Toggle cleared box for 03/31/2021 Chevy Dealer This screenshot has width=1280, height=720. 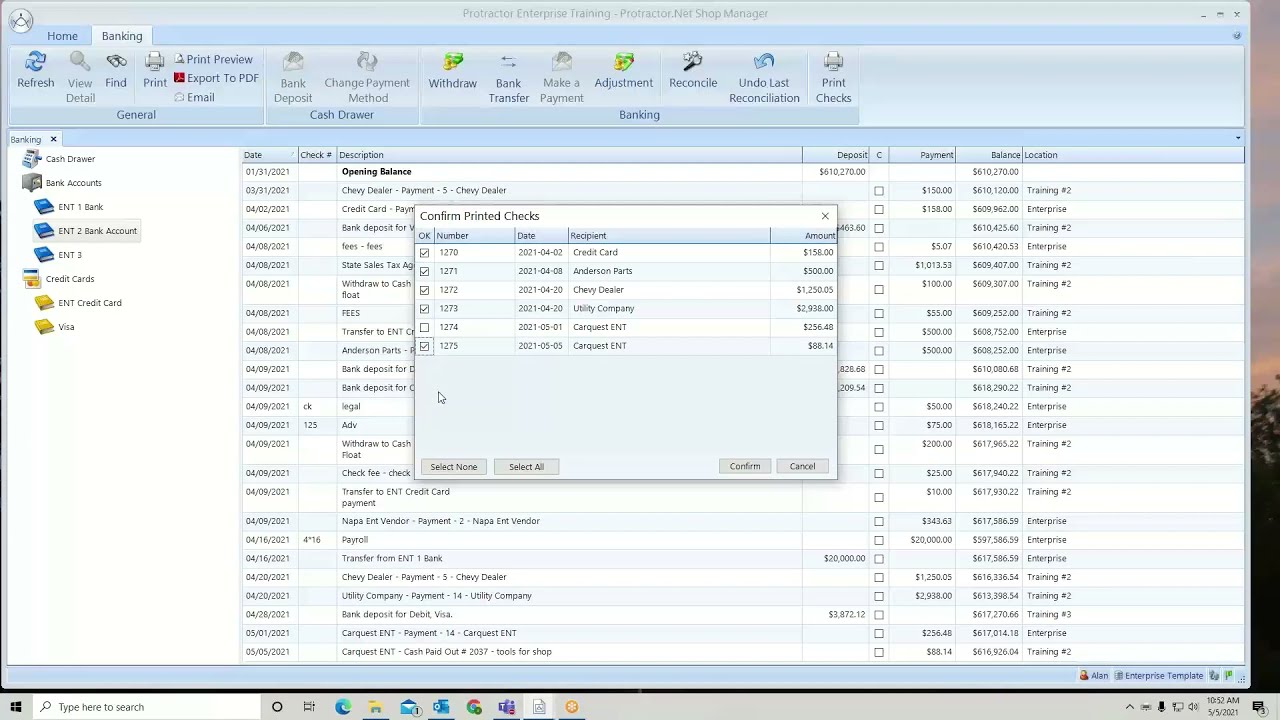[x=879, y=191]
